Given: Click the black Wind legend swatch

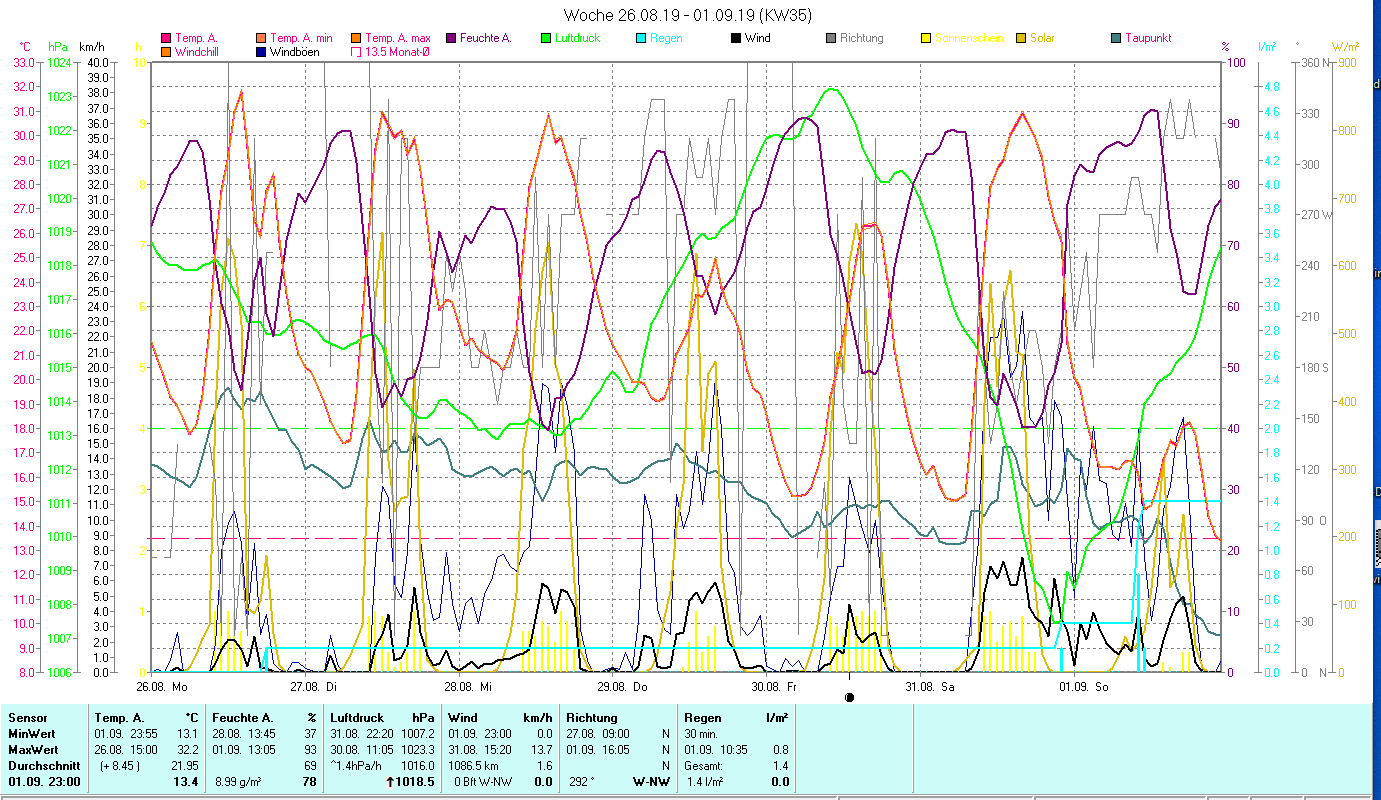Looking at the screenshot, I should tap(737, 38).
